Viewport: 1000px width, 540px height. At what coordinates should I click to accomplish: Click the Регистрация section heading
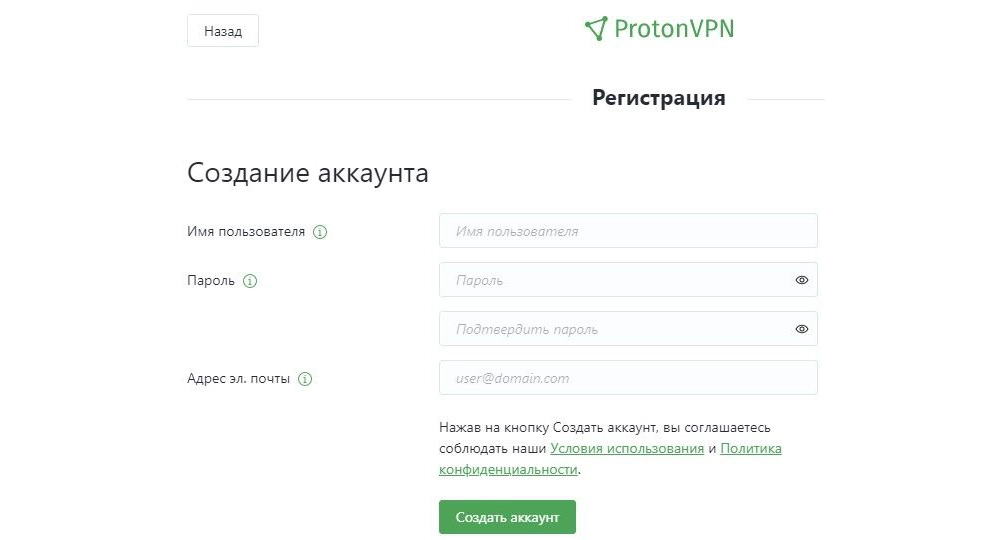(x=658, y=98)
